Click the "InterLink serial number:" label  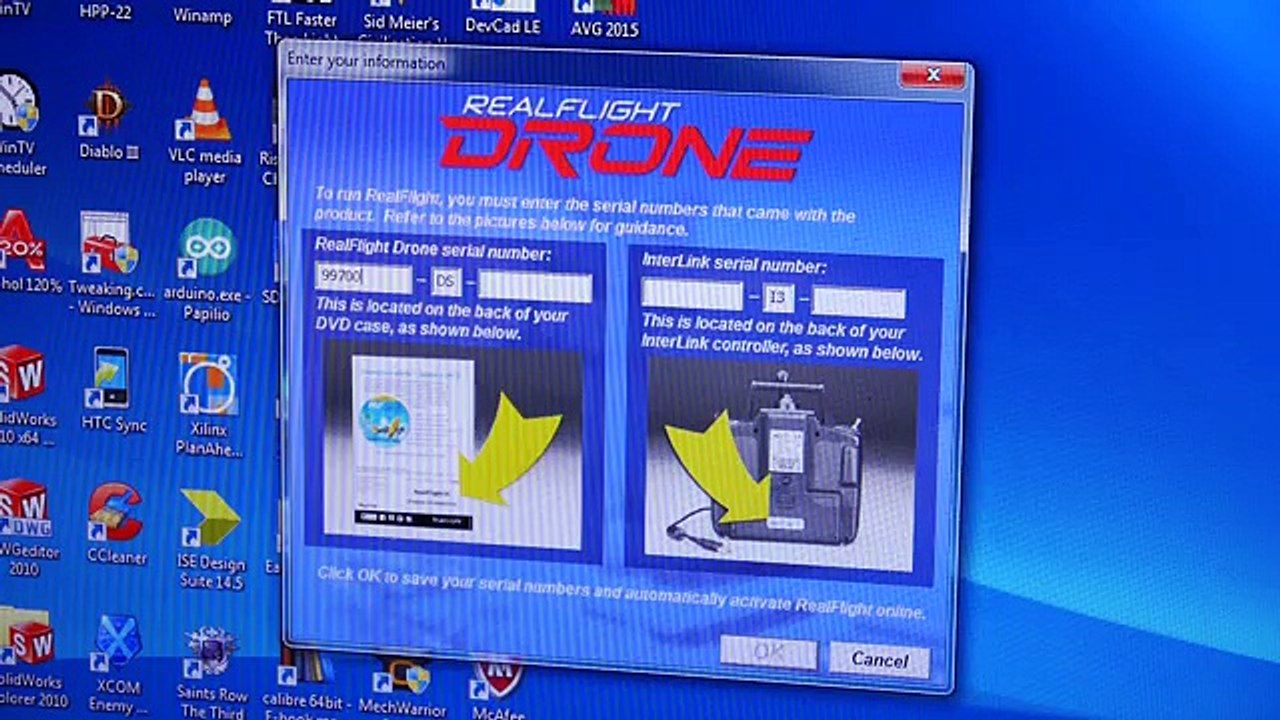click(x=734, y=265)
